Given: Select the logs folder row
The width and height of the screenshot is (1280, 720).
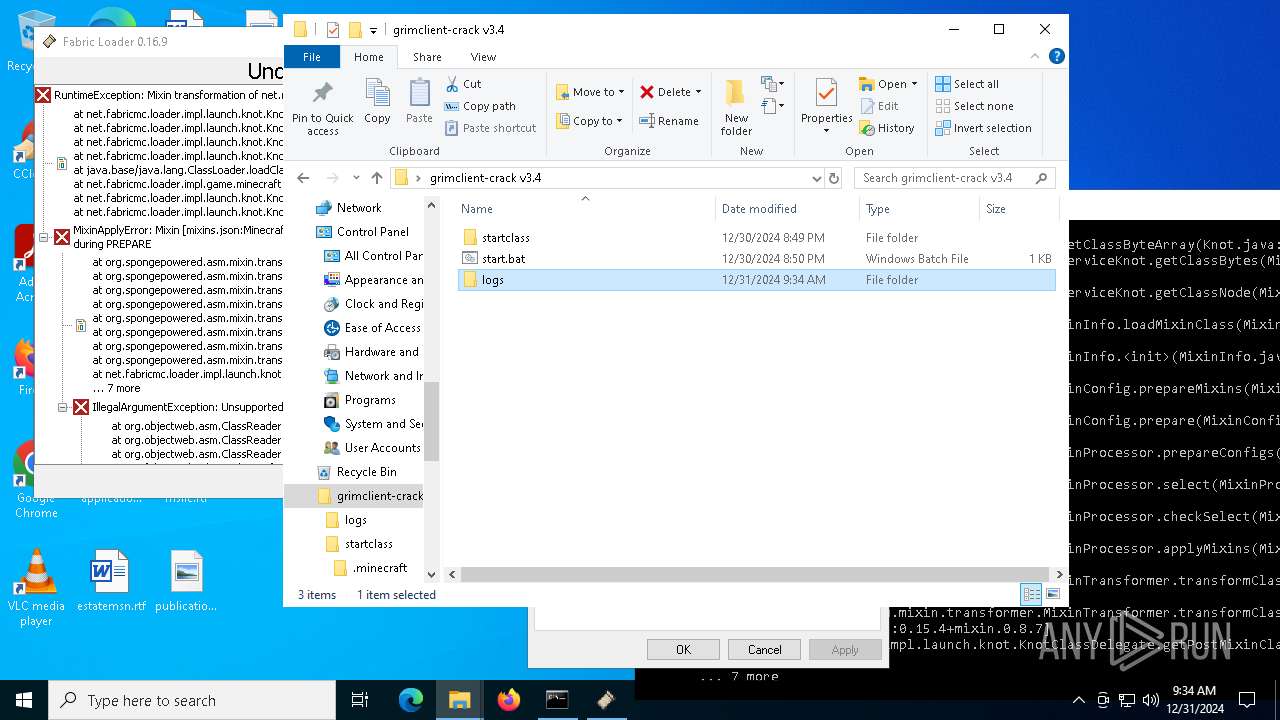Looking at the screenshot, I should point(757,280).
